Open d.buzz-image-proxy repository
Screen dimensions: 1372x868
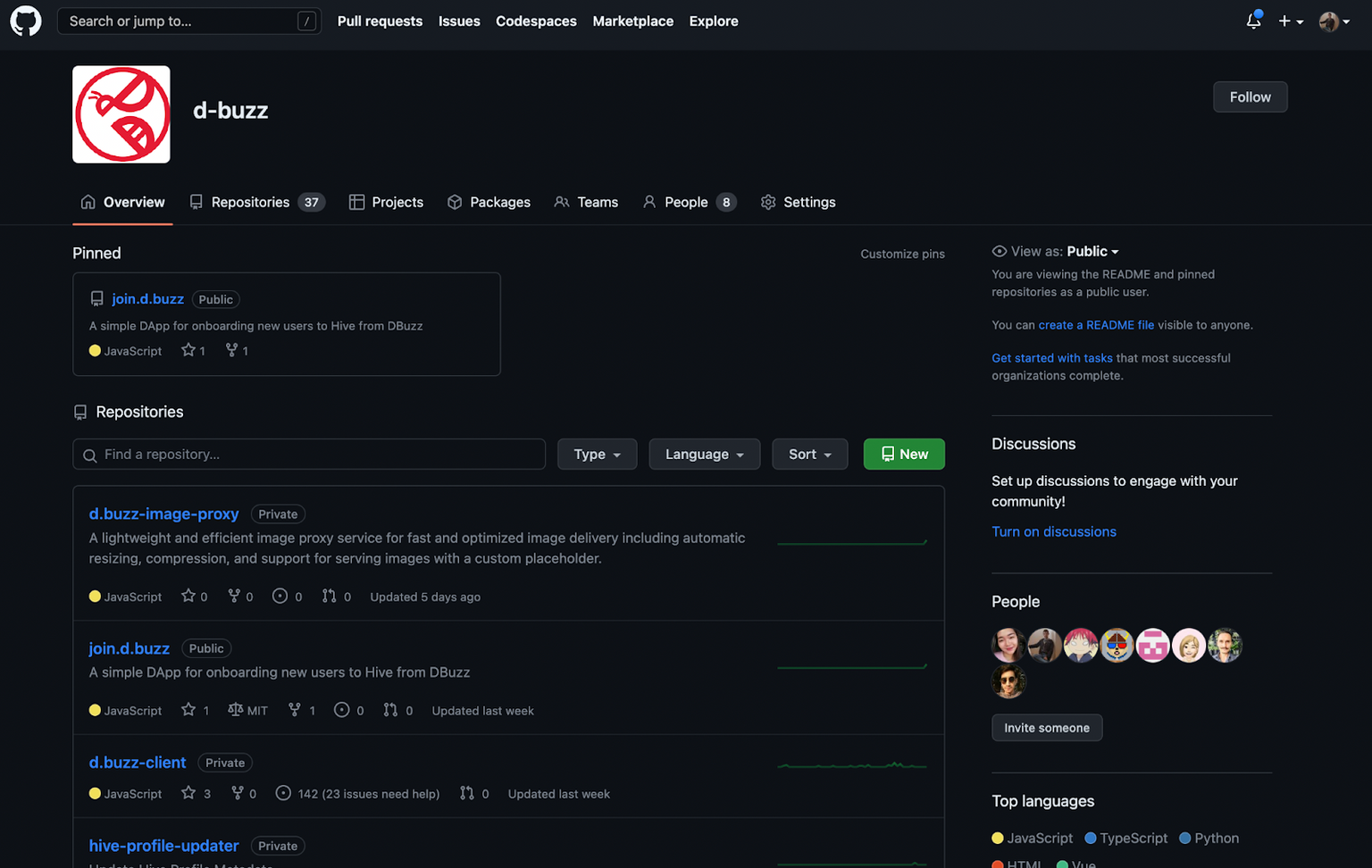(163, 513)
